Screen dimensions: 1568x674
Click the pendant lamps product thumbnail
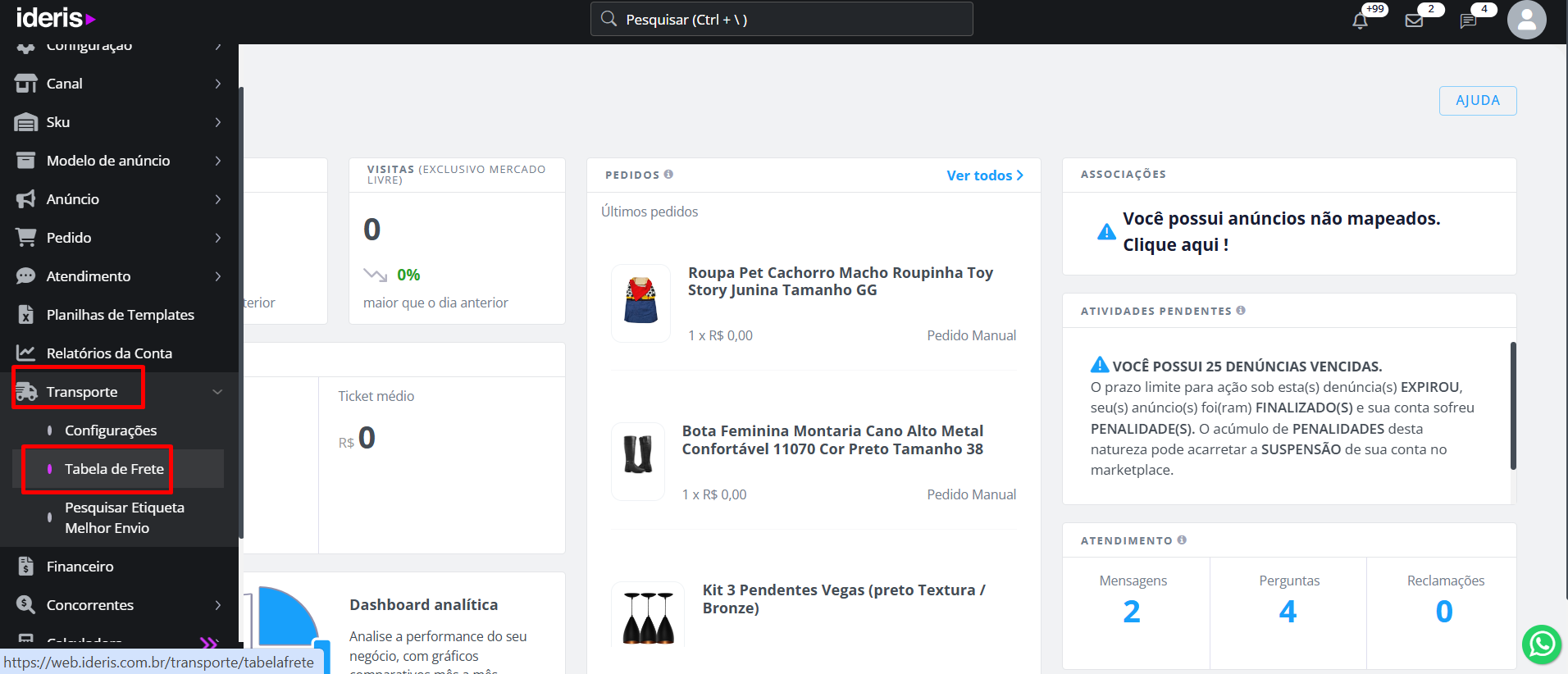[x=648, y=617]
